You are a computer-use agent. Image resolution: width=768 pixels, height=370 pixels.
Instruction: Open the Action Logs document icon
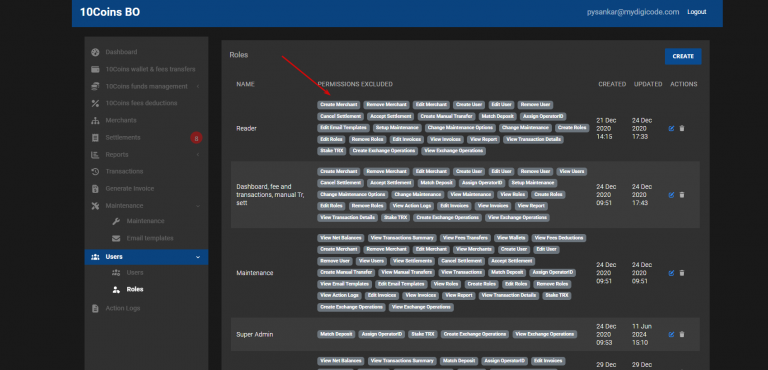[96, 309]
